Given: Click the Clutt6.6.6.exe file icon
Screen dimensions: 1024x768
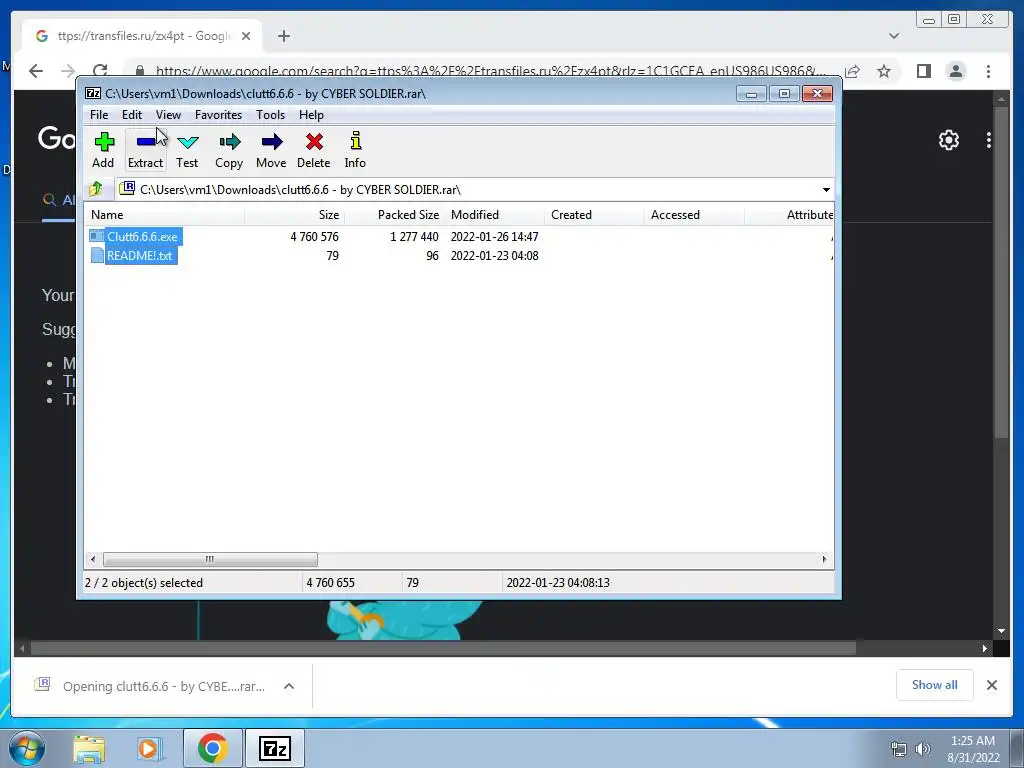Looking at the screenshot, I should [x=97, y=236].
